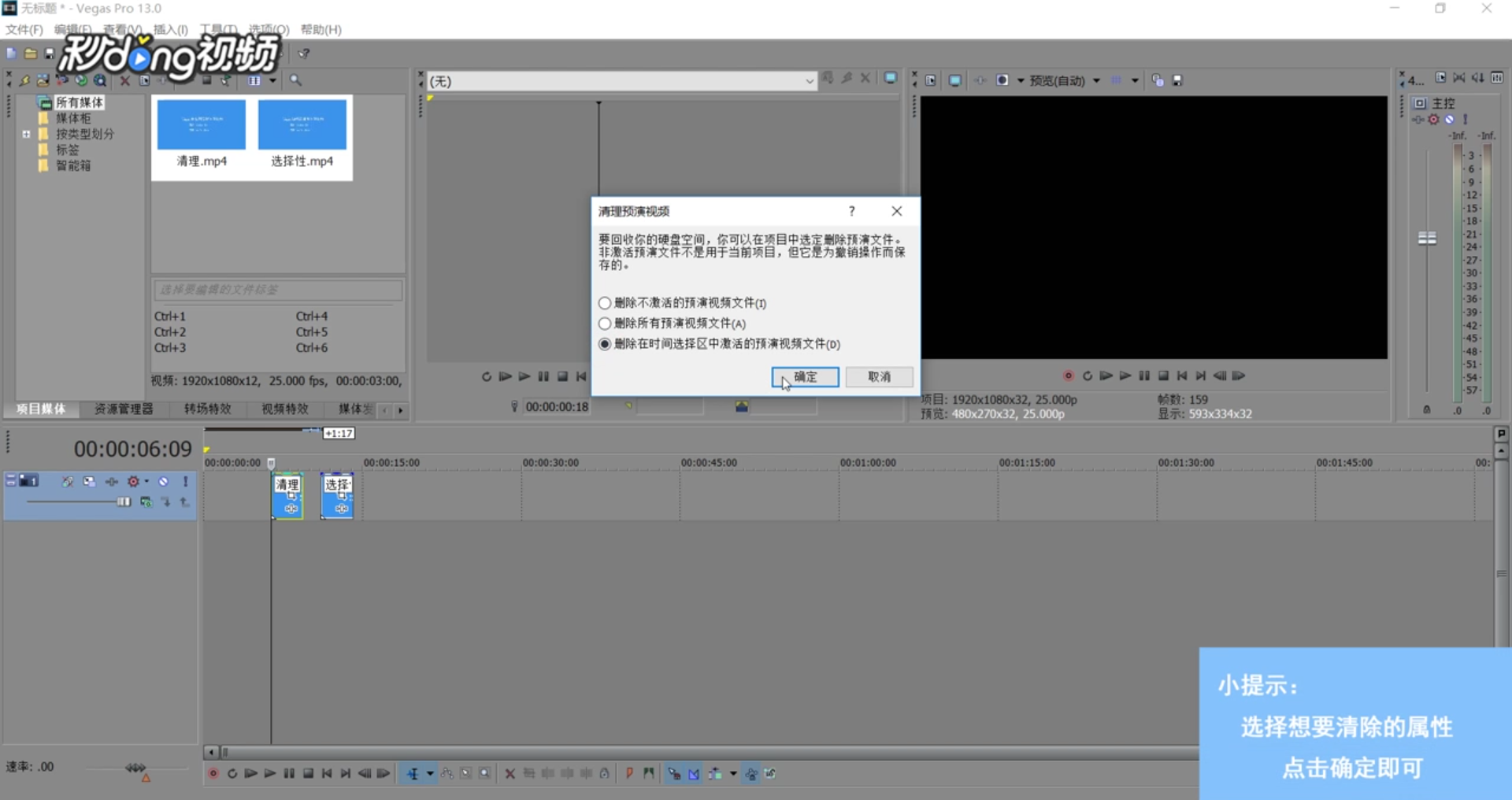Mute video track 1
1512x800 pixels.
click(163, 481)
